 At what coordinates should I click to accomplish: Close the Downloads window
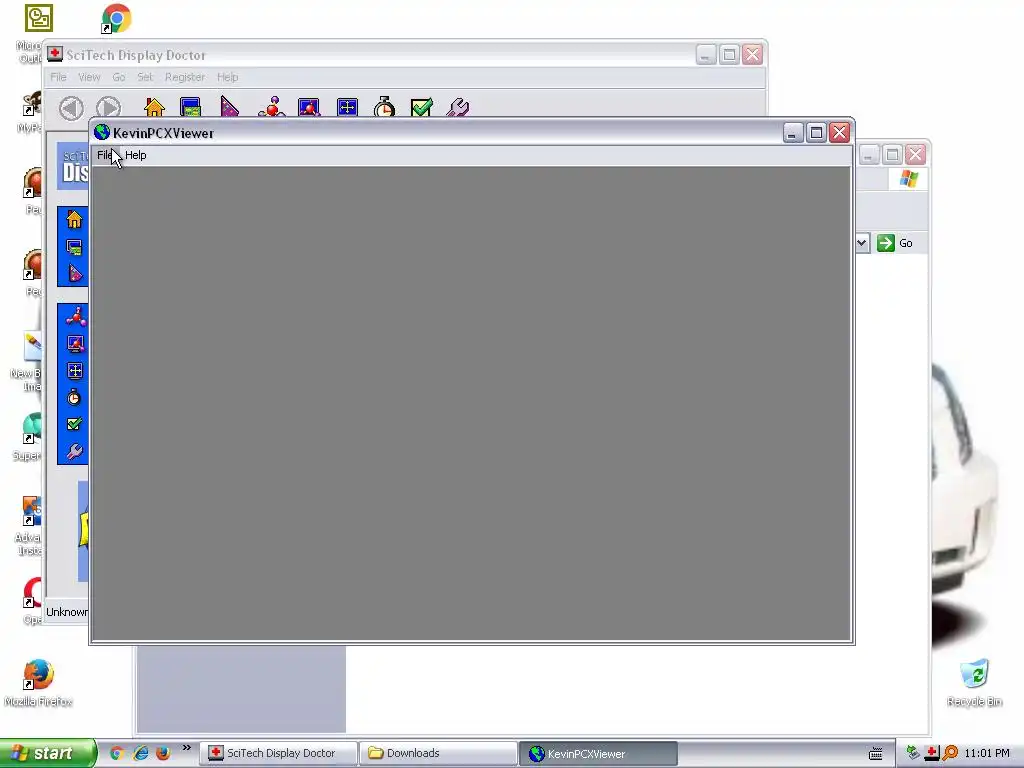click(916, 155)
